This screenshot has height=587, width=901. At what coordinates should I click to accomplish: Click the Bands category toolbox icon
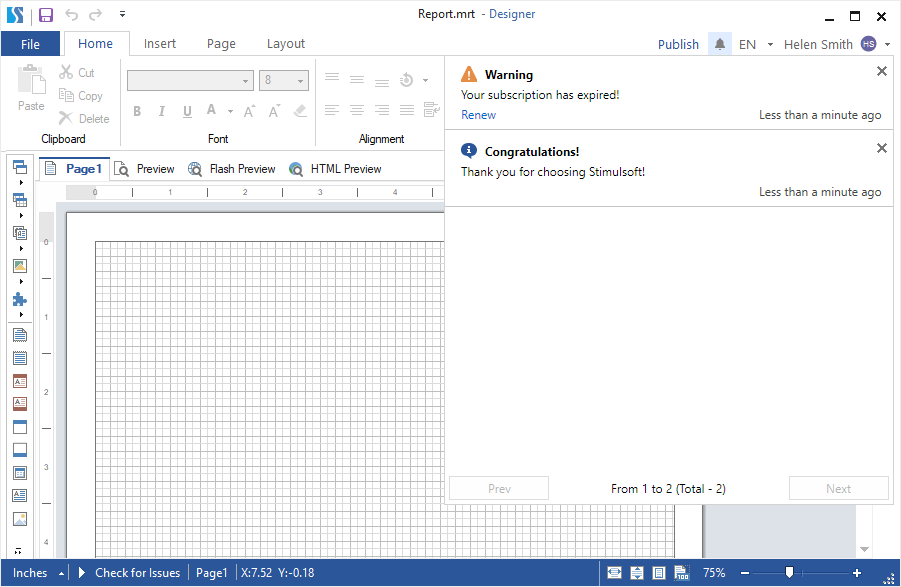[x=20, y=167]
